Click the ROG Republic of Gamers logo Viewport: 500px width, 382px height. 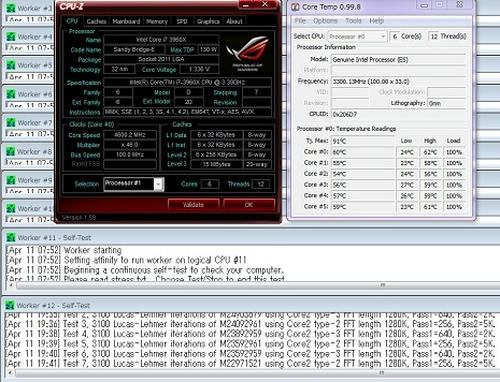247,53
